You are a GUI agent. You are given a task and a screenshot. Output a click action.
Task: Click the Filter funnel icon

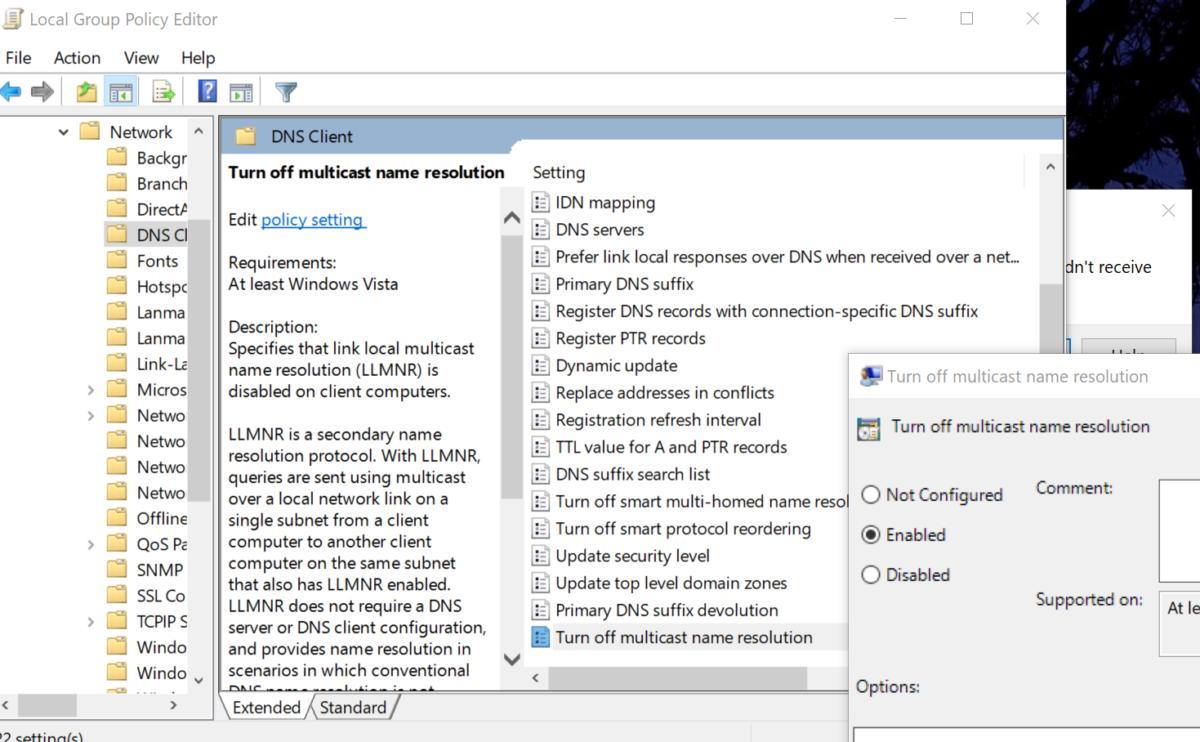tap(286, 91)
